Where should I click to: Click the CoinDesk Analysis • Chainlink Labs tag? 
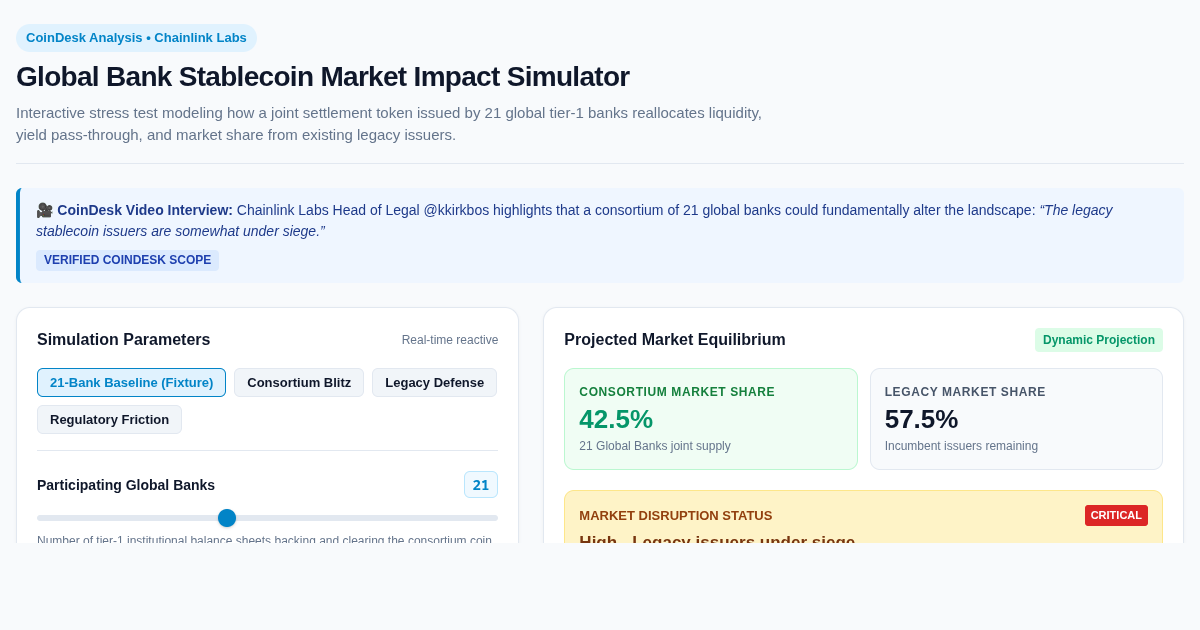(136, 38)
